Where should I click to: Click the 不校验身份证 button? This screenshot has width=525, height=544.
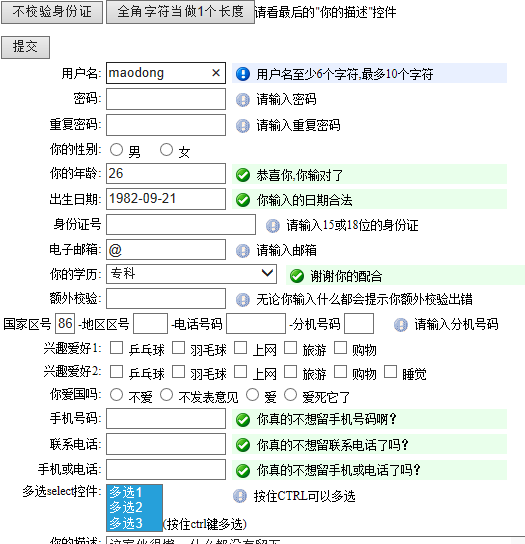[52, 12]
